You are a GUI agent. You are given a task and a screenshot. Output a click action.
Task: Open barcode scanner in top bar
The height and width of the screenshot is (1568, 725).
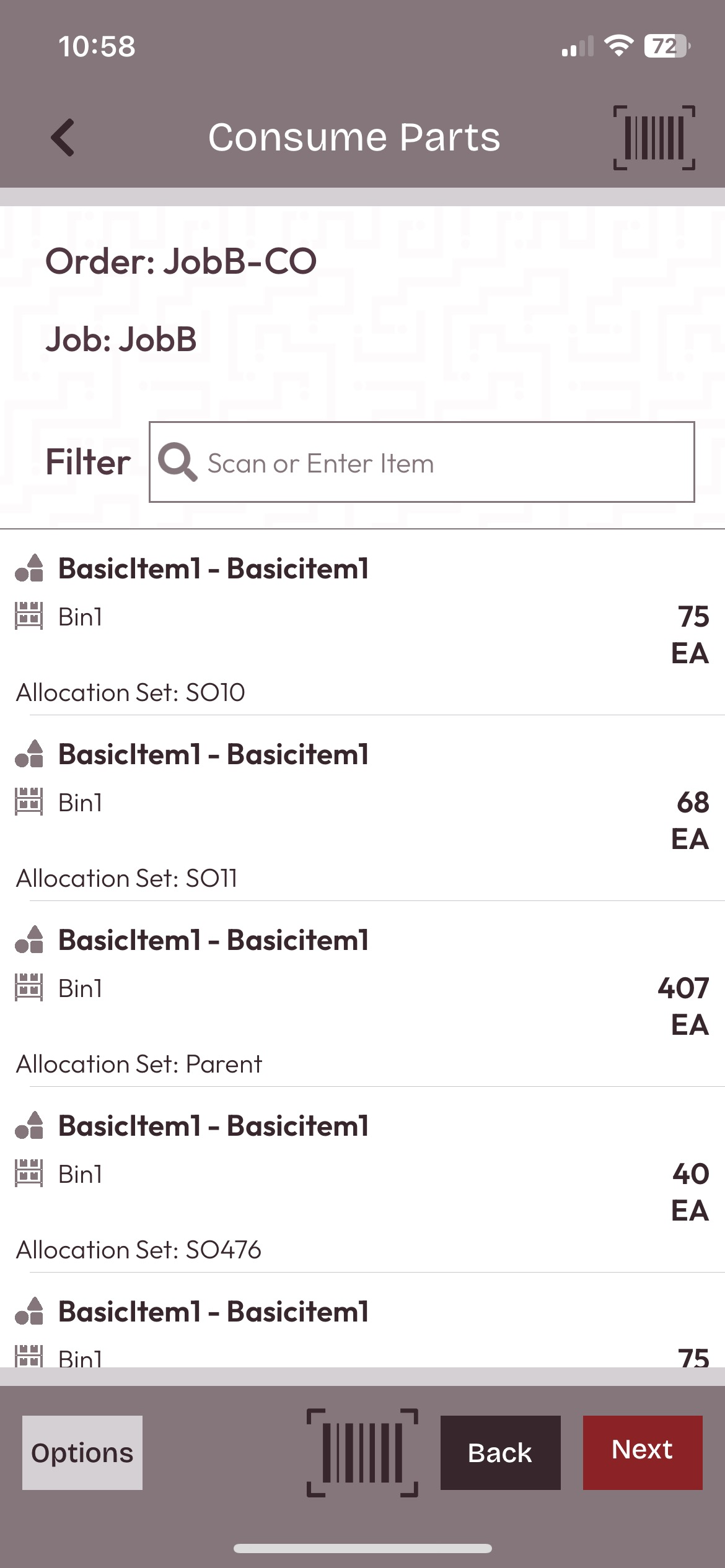coord(654,137)
